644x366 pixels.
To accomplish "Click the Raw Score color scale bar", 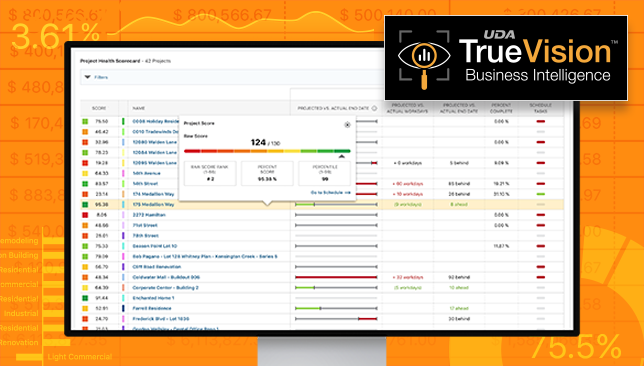I will pos(267,151).
